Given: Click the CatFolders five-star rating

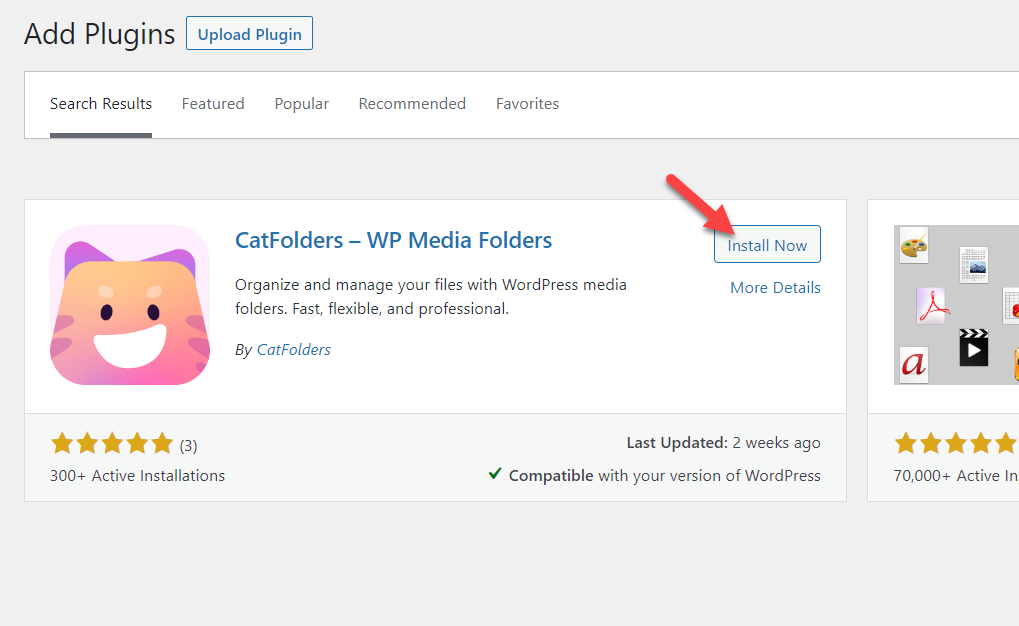Looking at the screenshot, I should [112, 444].
